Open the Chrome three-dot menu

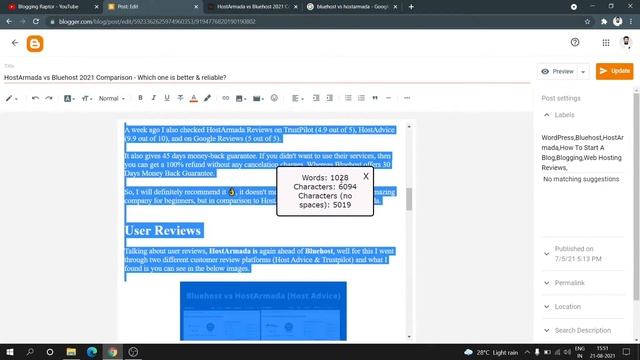(x=631, y=22)
